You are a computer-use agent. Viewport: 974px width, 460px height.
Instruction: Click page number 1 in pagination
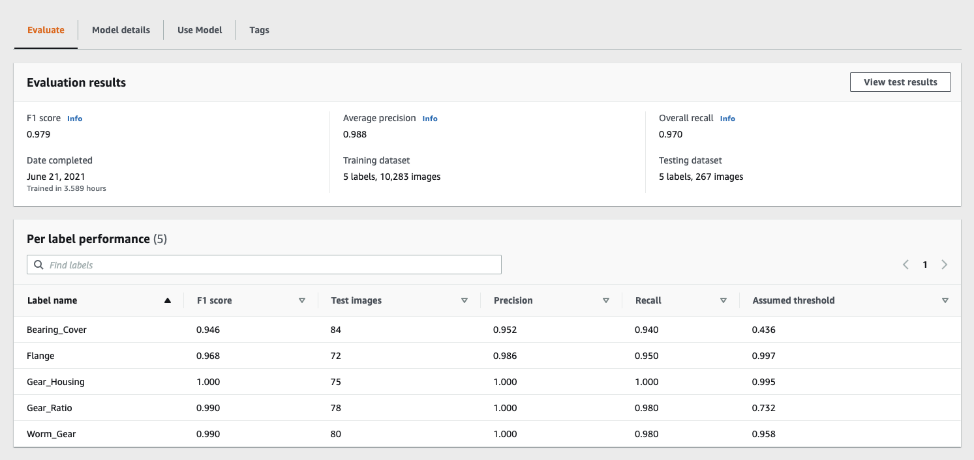pyautogui.click(x=925, y=265)
